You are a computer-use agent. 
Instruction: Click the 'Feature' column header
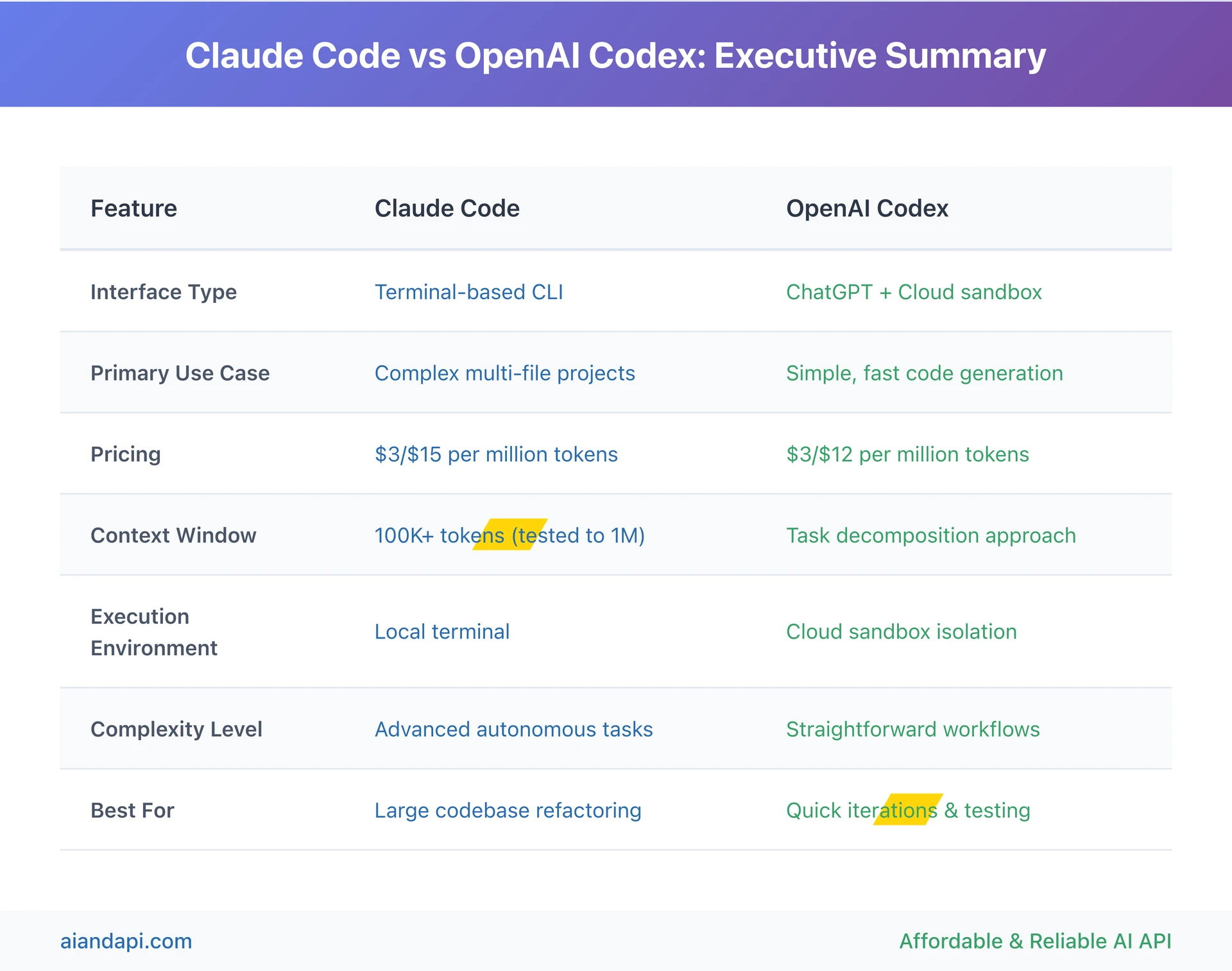click(x=133, y=209)
